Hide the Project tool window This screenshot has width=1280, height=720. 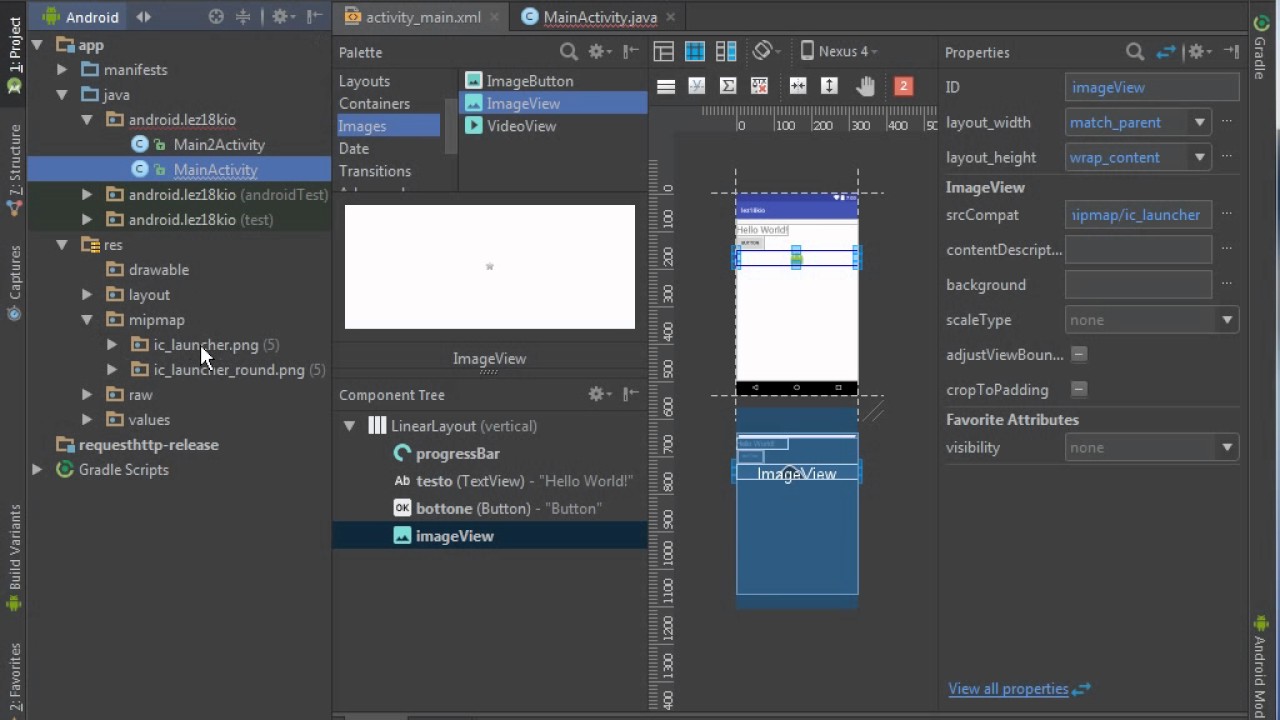pyautogui.click(x=314, y=17)
